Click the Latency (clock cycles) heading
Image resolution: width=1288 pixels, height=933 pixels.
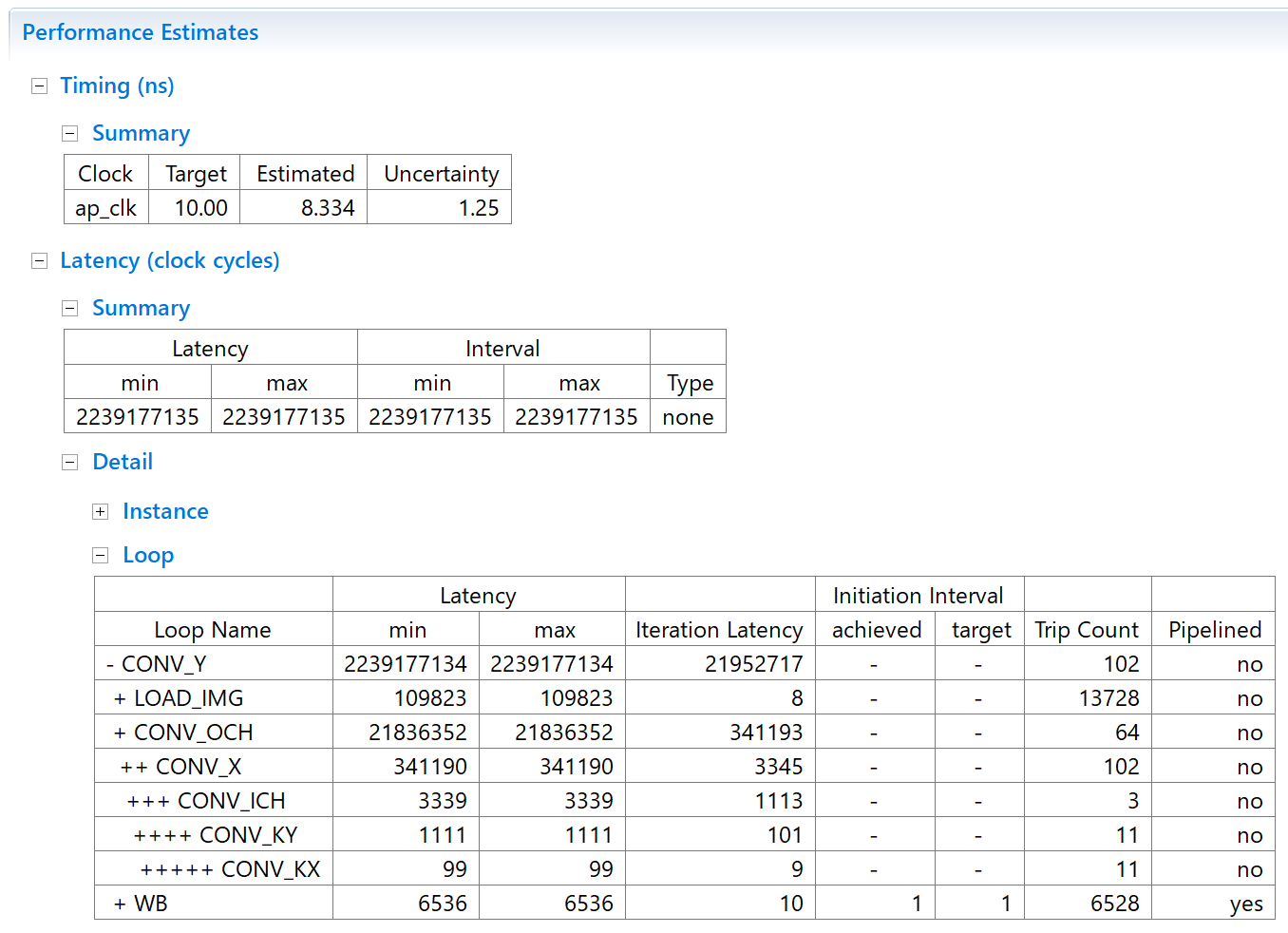tap(170, 260)
